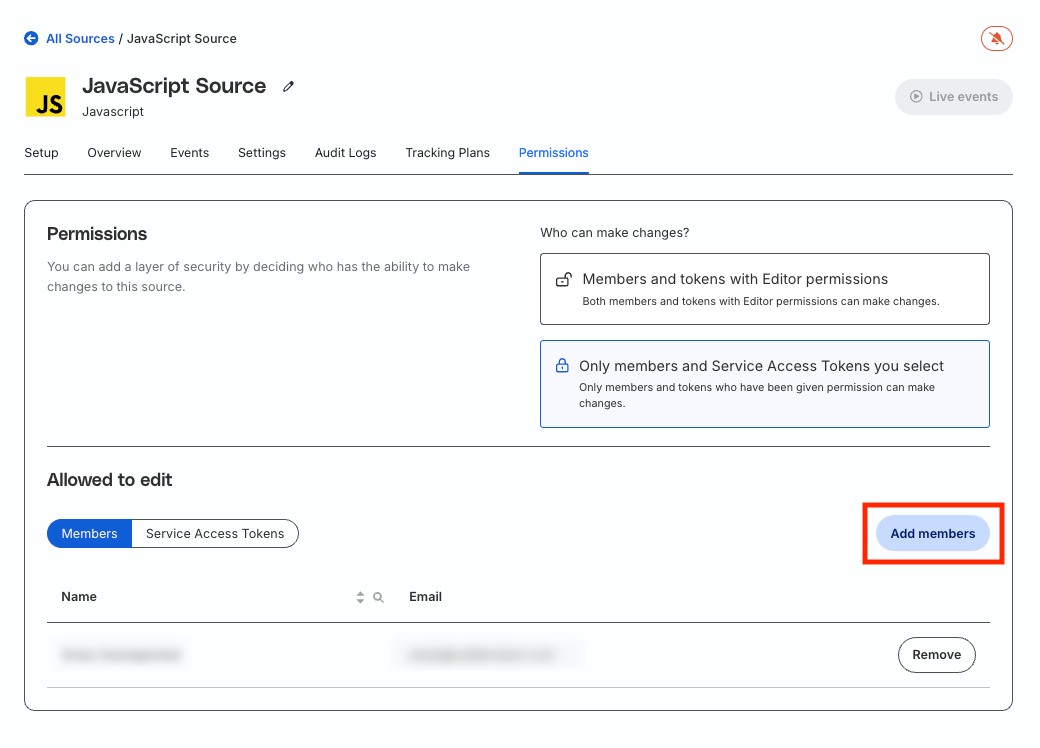Select the Permissions tab
1040x748 pixels.
tap(554, 153)
